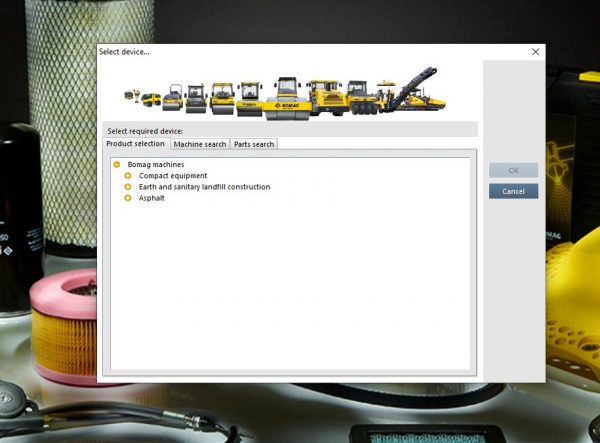Click the Cancel button
The image size is (600, 443).
coord(513,191)
